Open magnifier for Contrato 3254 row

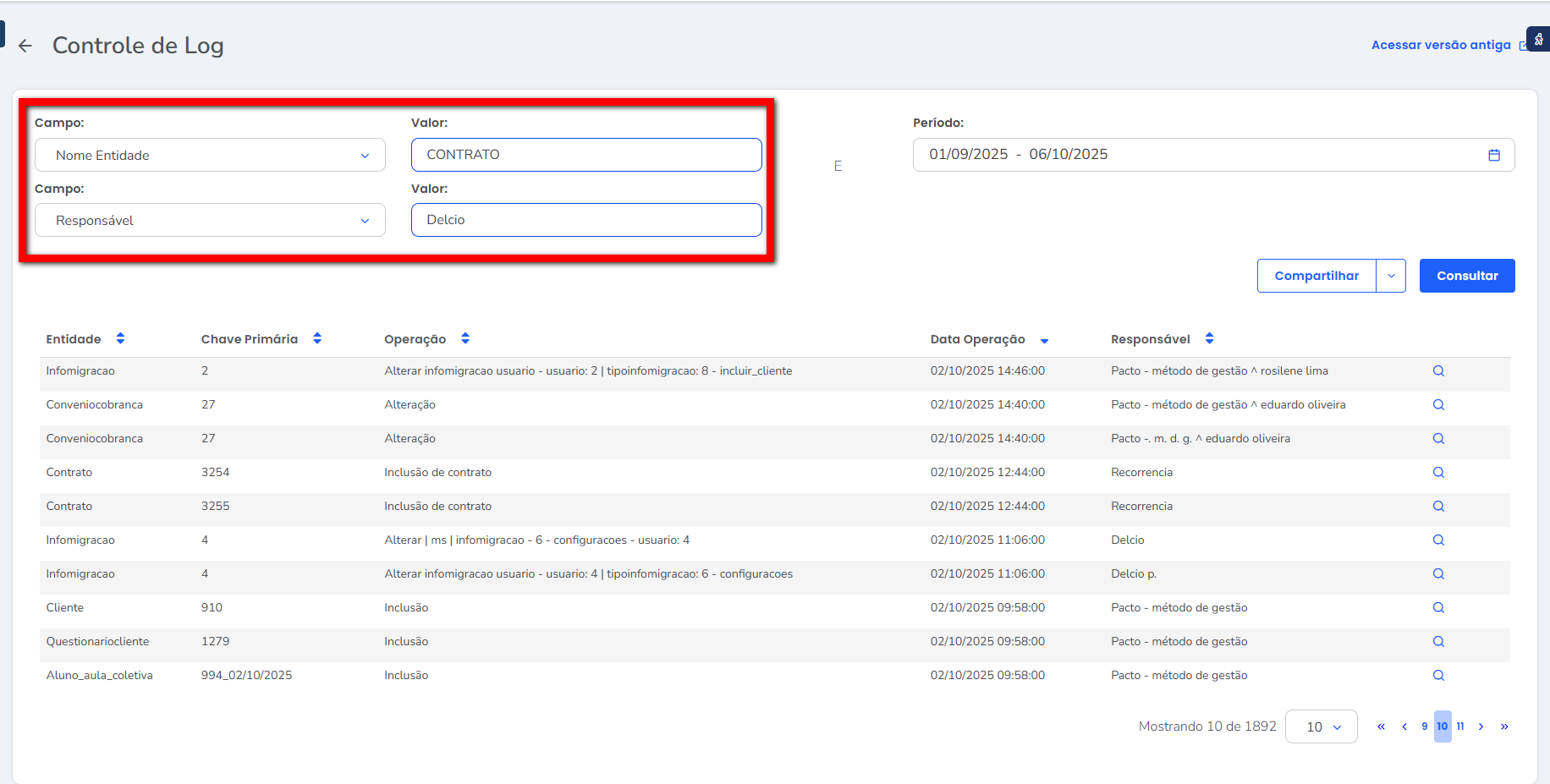pyautogui.click(x=1438, y=473)
